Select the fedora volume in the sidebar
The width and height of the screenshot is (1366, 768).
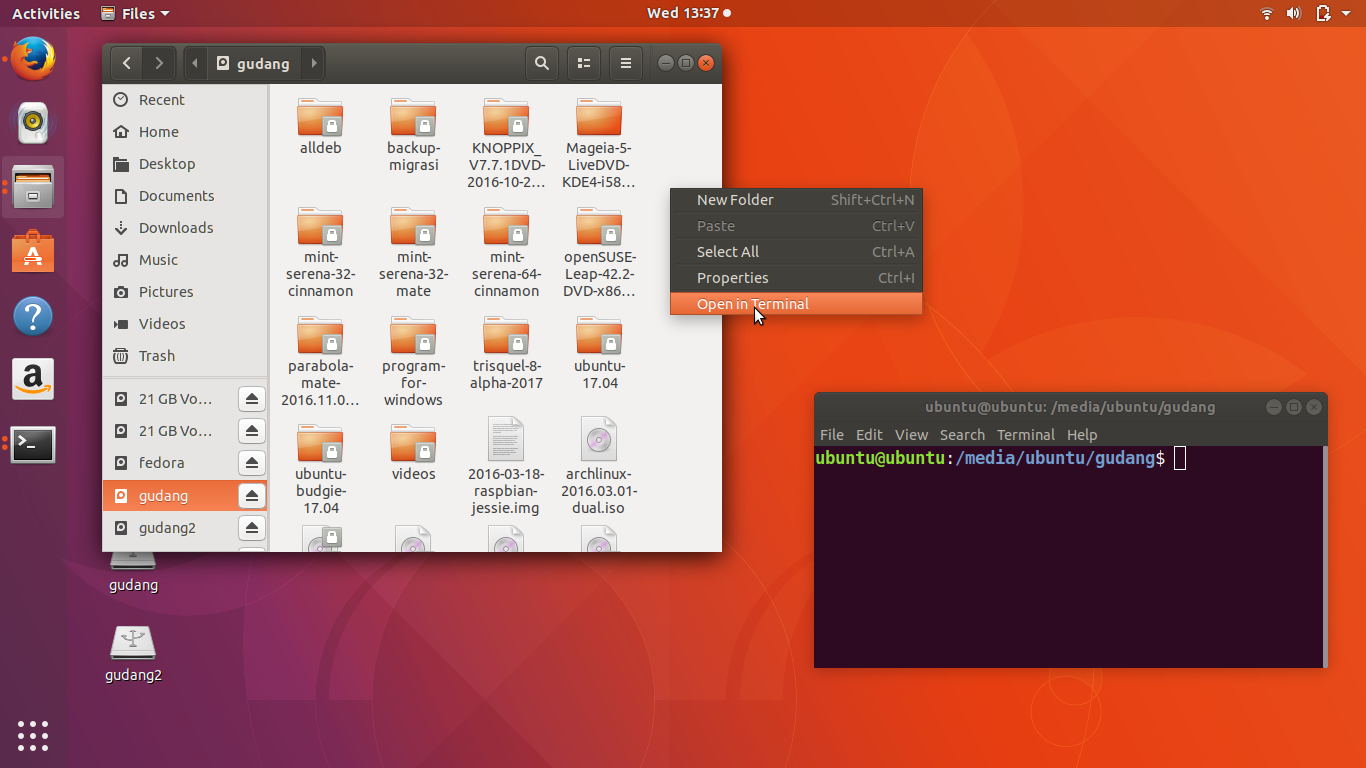(170, 463)
